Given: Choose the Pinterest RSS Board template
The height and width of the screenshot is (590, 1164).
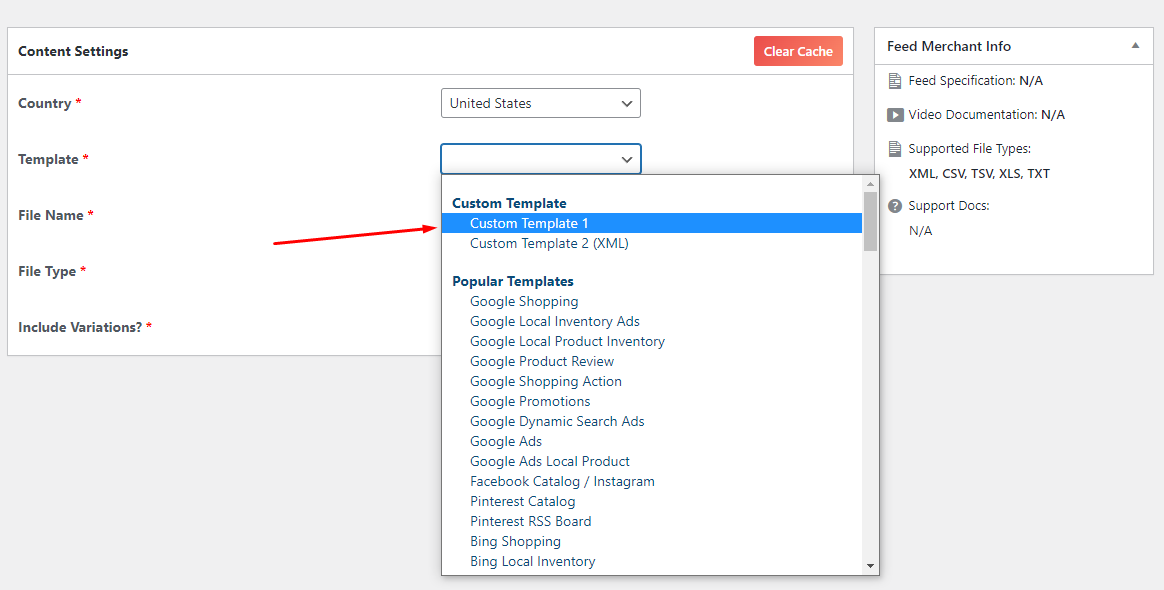Looking at the screenshot, I should 652,522.
